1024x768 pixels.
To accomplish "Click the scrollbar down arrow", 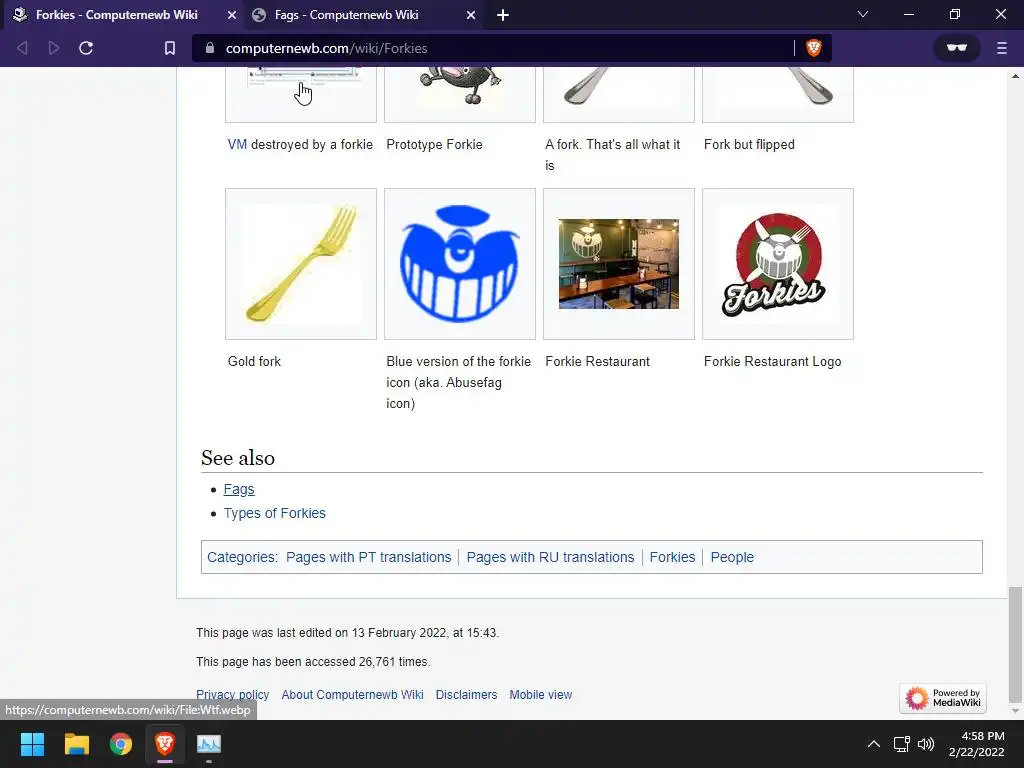I will tap(1016, 711).
